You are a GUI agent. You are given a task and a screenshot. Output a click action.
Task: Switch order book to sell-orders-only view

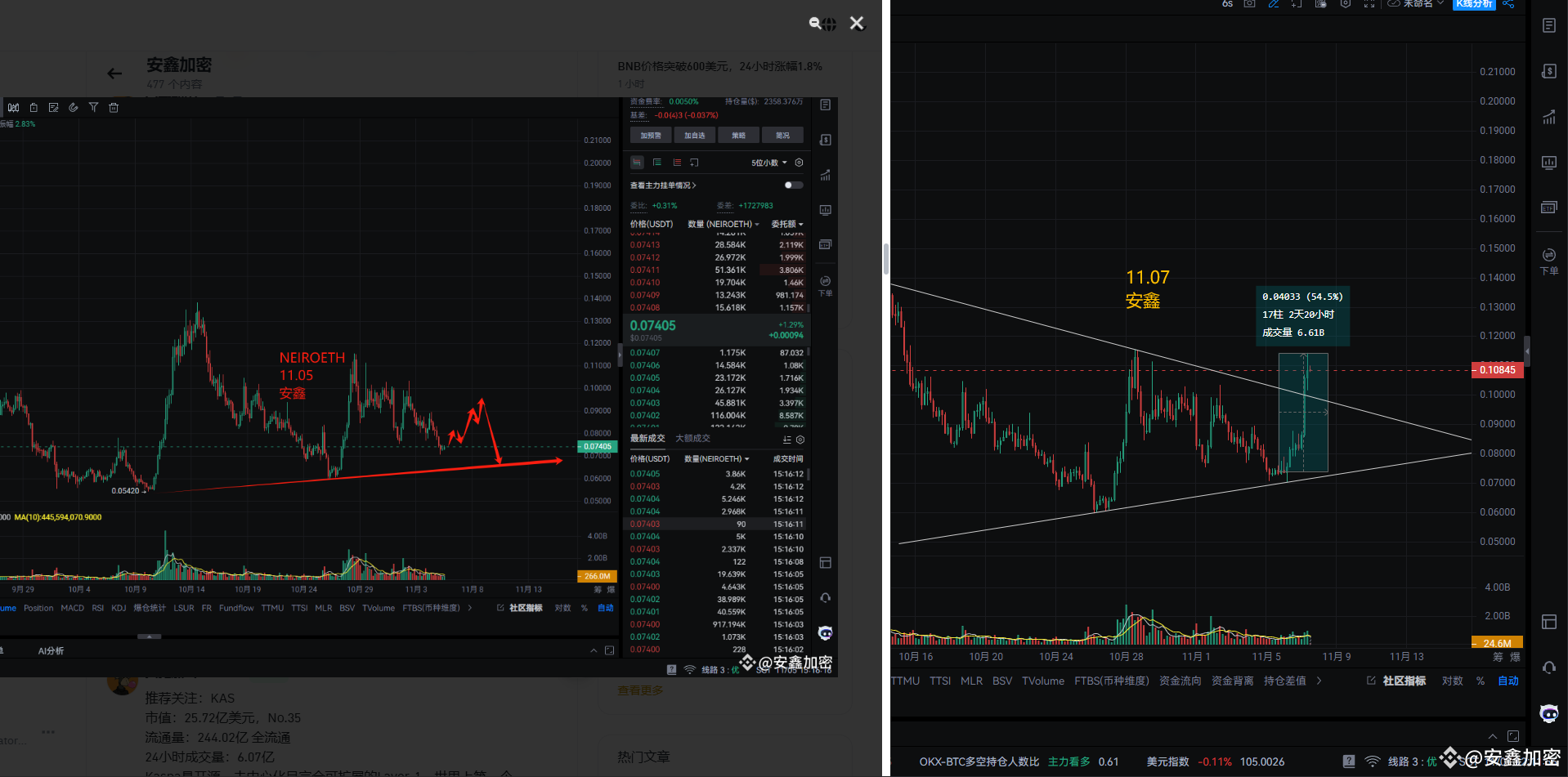(x=677, y=163)
